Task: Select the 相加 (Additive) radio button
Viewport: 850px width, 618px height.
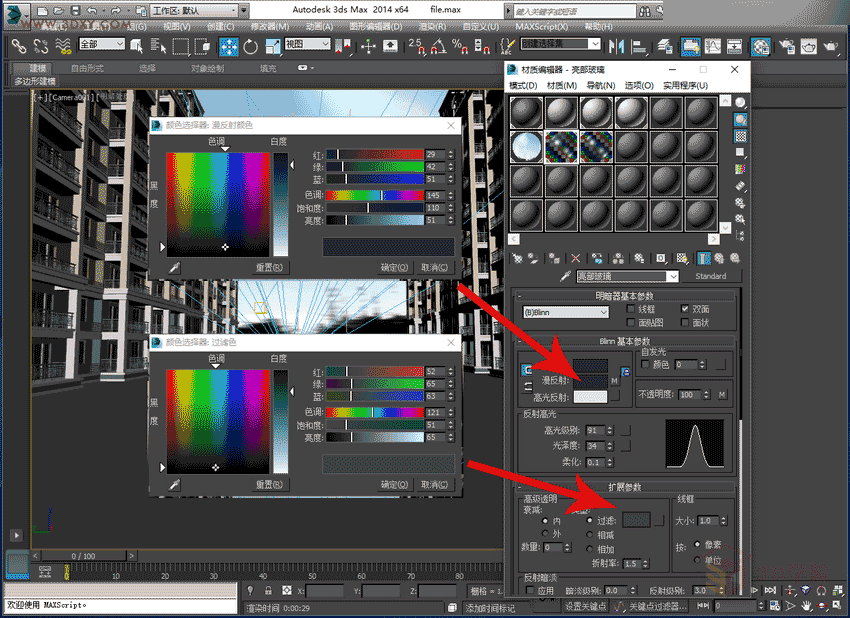Action: pos(590,549)
